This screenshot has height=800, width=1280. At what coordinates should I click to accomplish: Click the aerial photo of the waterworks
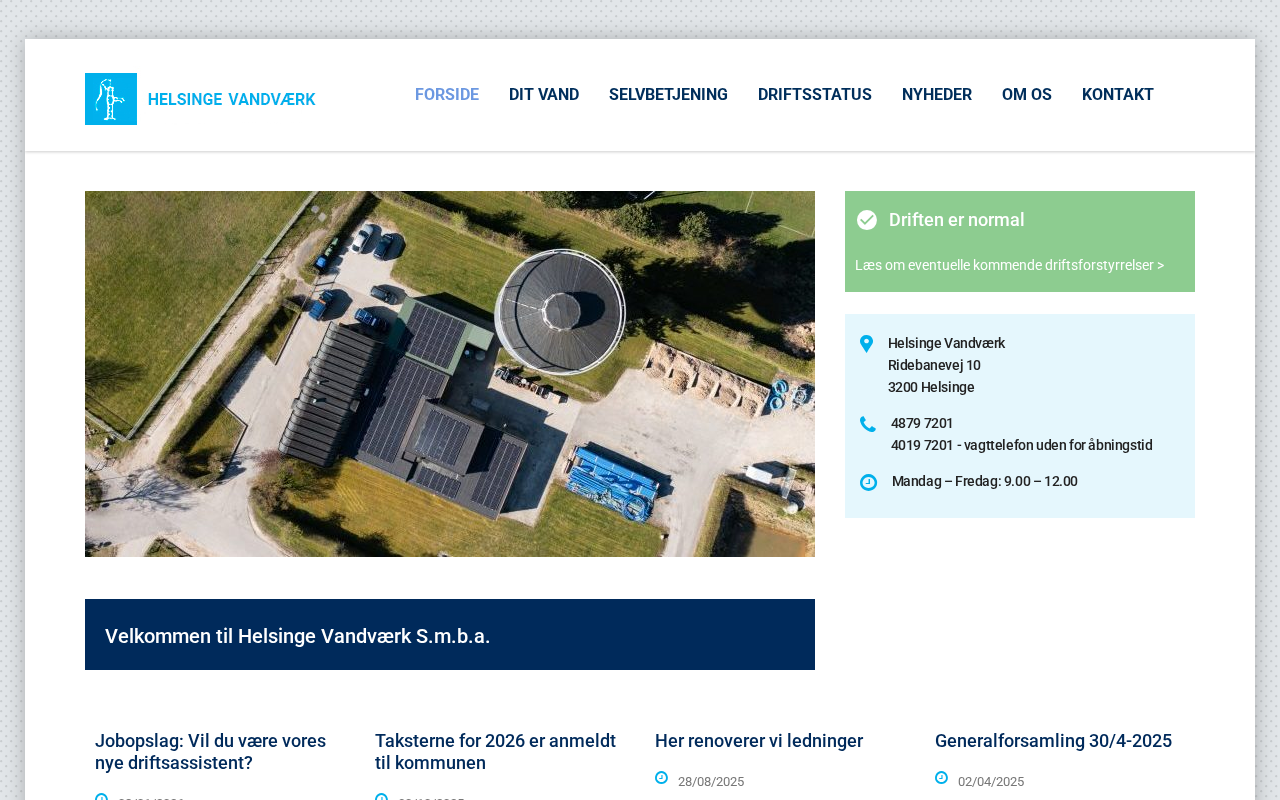(x=450, y=374)
